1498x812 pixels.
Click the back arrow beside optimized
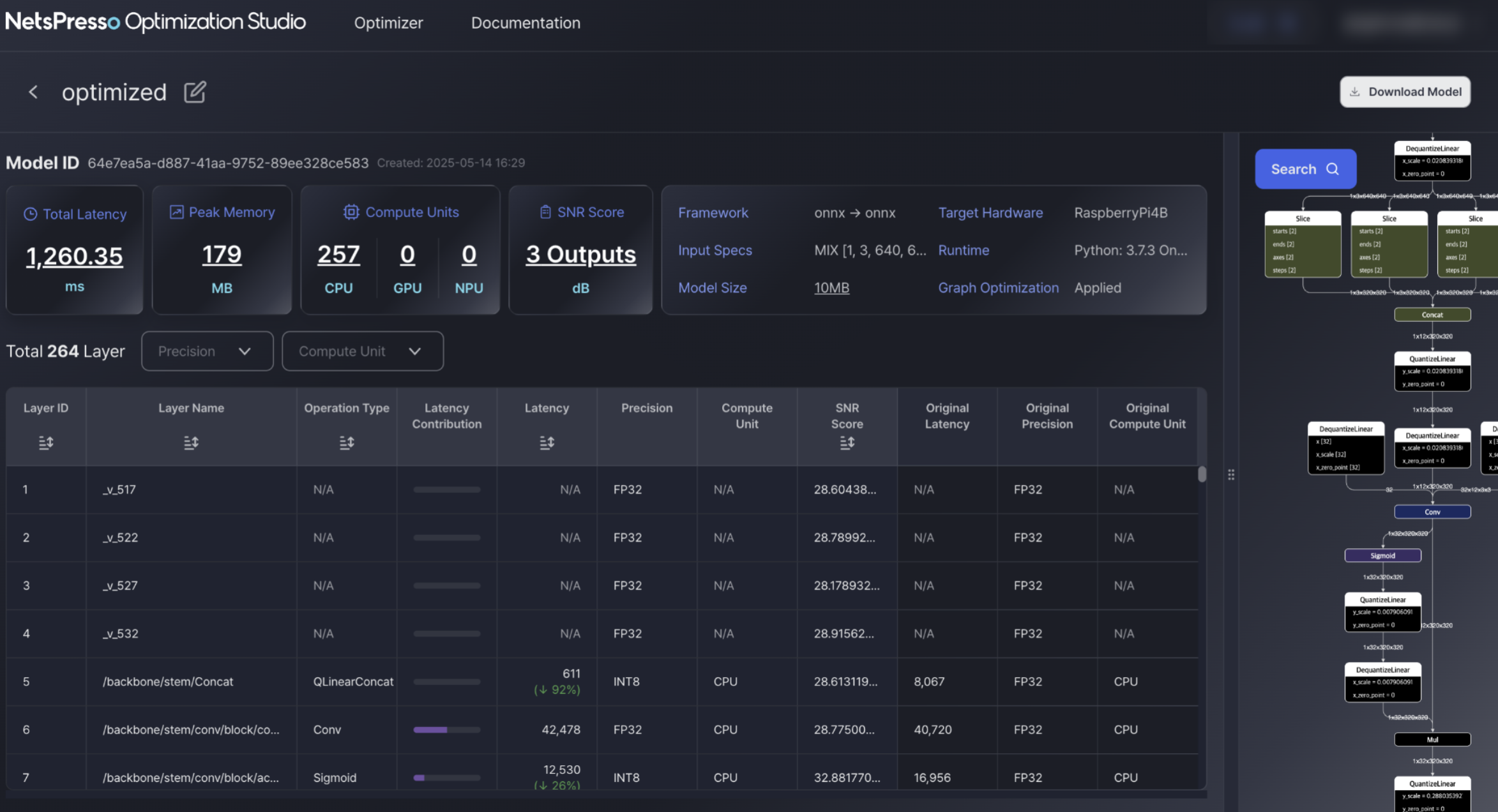pyautogui.click(x=33, y=93)
